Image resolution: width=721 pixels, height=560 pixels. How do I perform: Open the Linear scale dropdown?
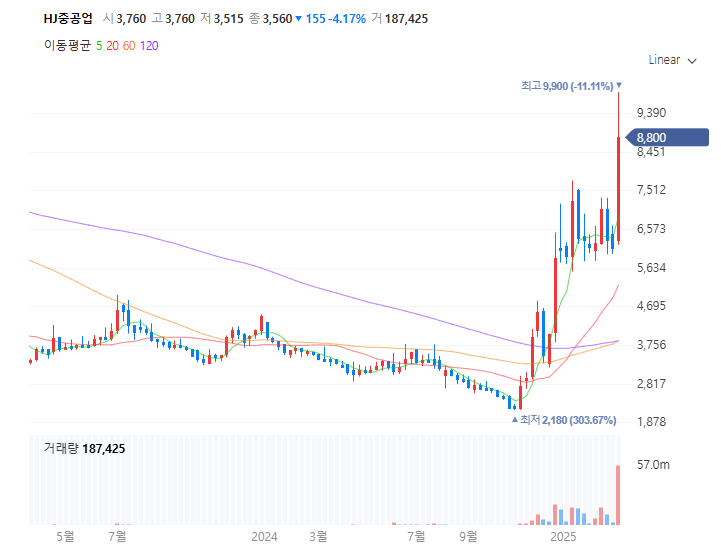pyautogui.click(x=672, y=60)
